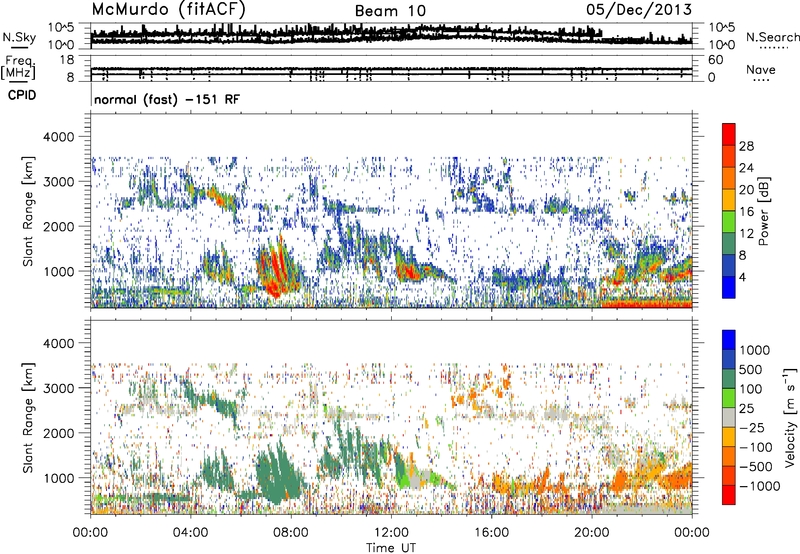
Task: Click the 10^0 tick beside N.Search
Action: [x=721, y=45]
